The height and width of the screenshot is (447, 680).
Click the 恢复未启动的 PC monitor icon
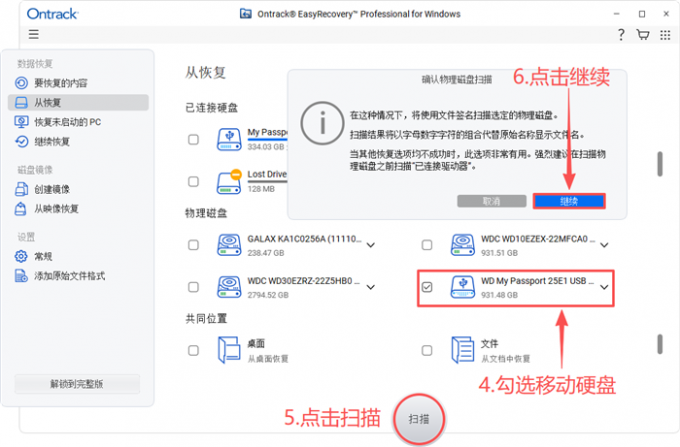[x=21, y=122]
